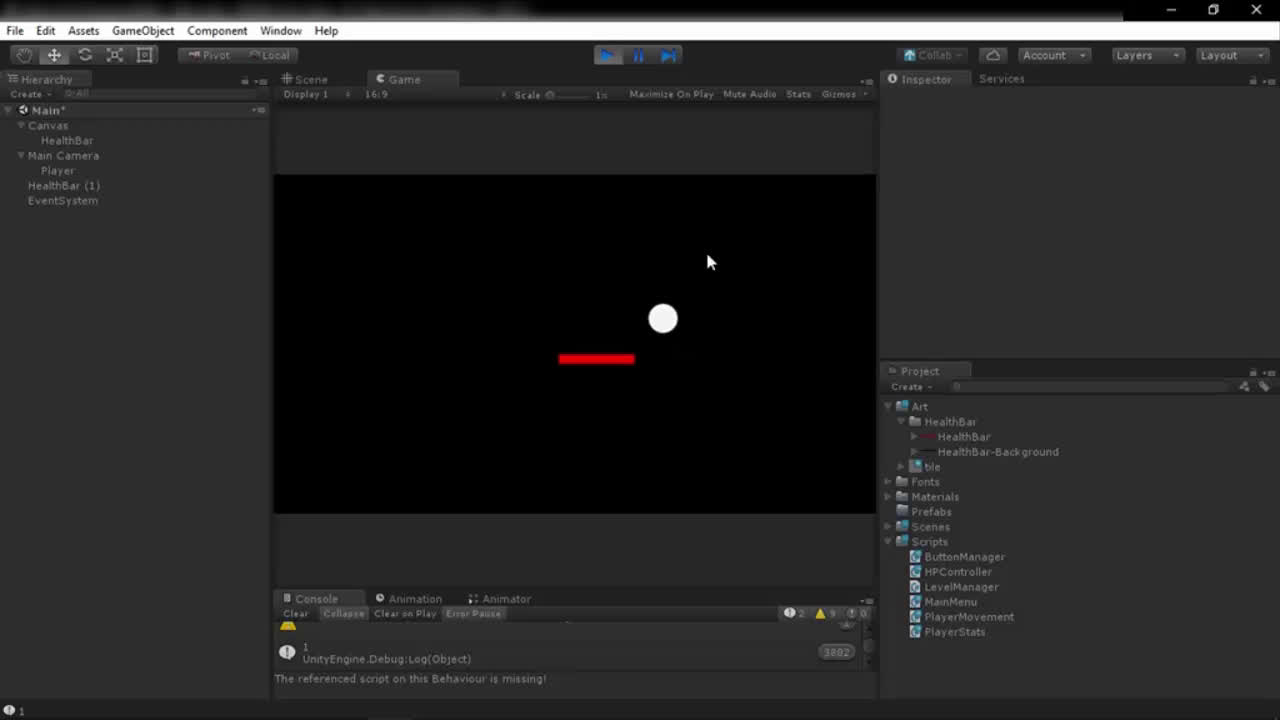The height and width of the screenshot is (720, 1280).
Task: Open the Collab dropdown
Action: pos(932,55)
